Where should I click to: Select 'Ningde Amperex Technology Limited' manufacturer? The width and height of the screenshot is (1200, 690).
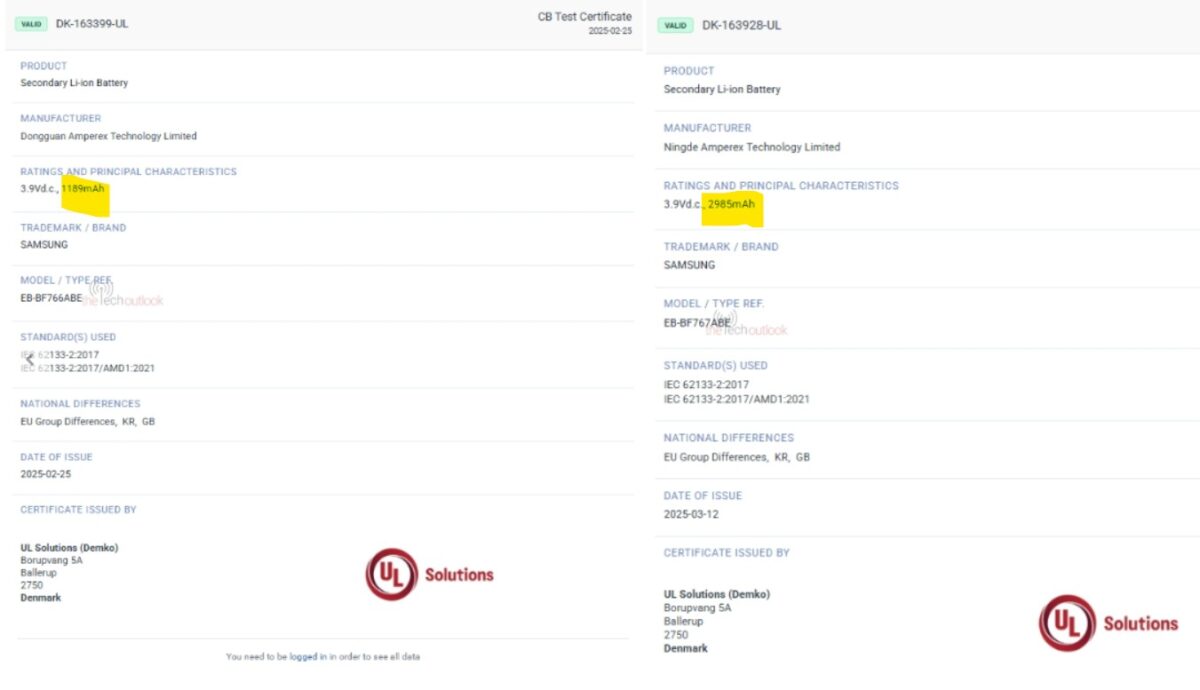click(752, 147)
